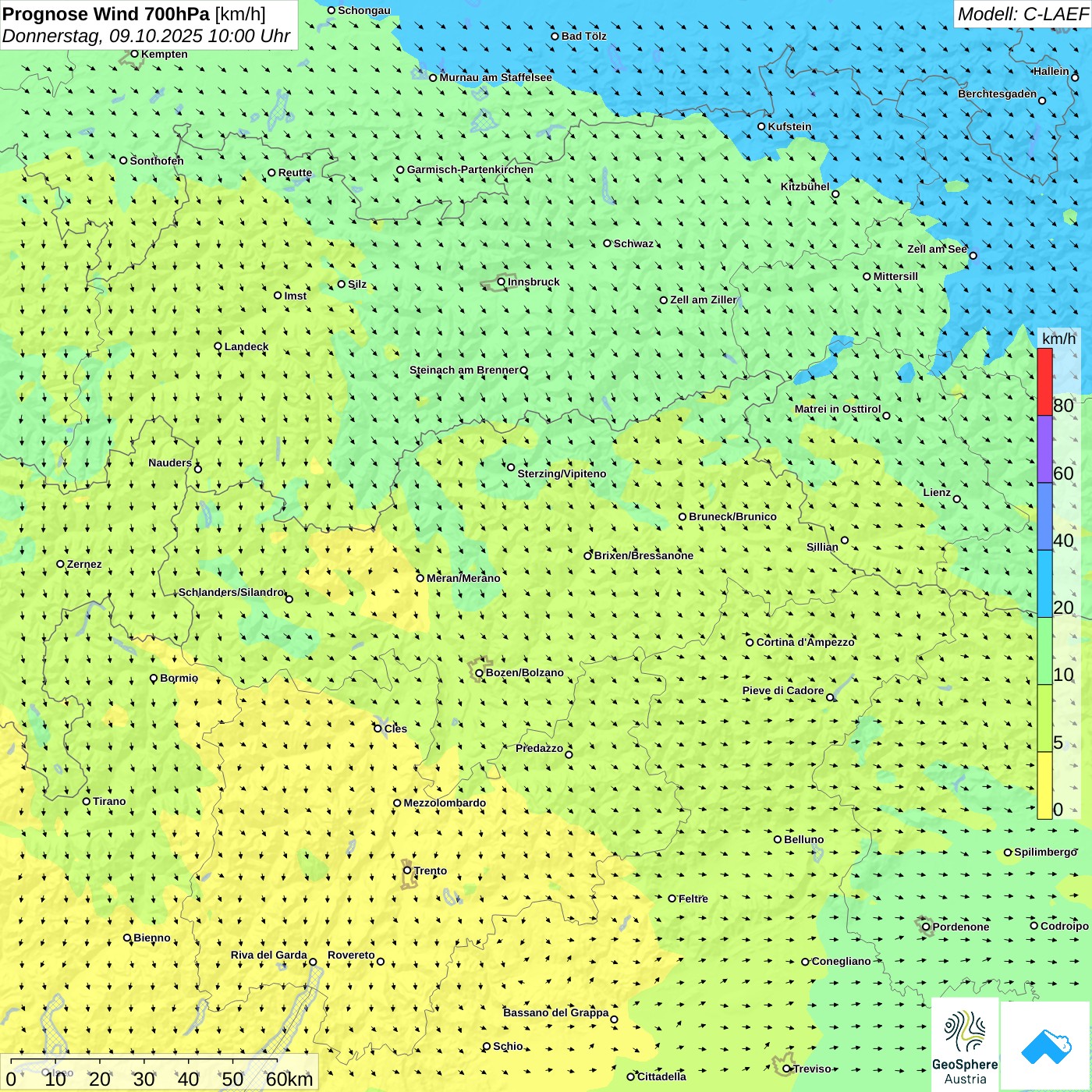Click the GeoSphere Austria logo
This screenshot has height=1092, width=1092.
point(965,1044)
